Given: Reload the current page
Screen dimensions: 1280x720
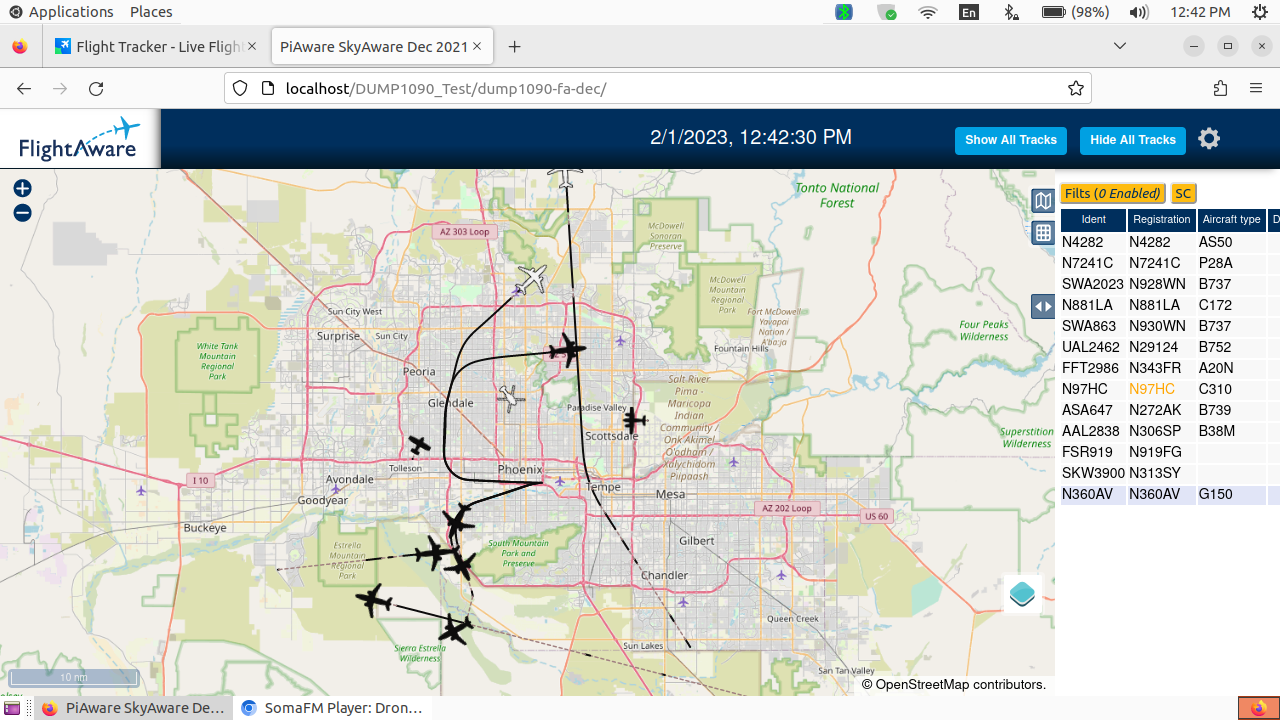Looking at the screenshot, I should tap(96, 88).
